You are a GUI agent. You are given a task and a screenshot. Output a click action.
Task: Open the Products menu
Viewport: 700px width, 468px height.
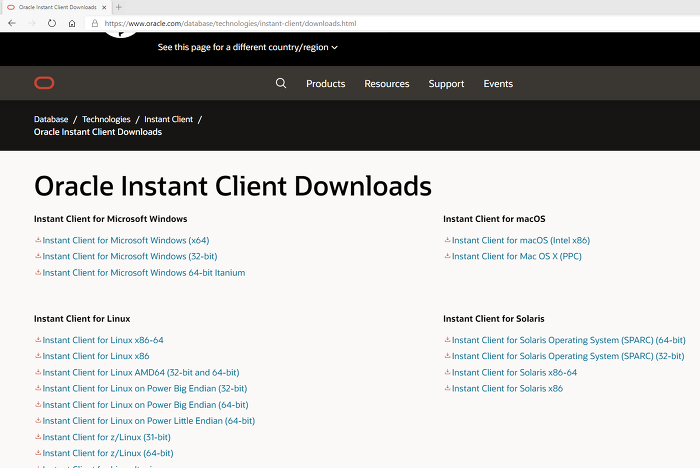click(x=325, y=84)
